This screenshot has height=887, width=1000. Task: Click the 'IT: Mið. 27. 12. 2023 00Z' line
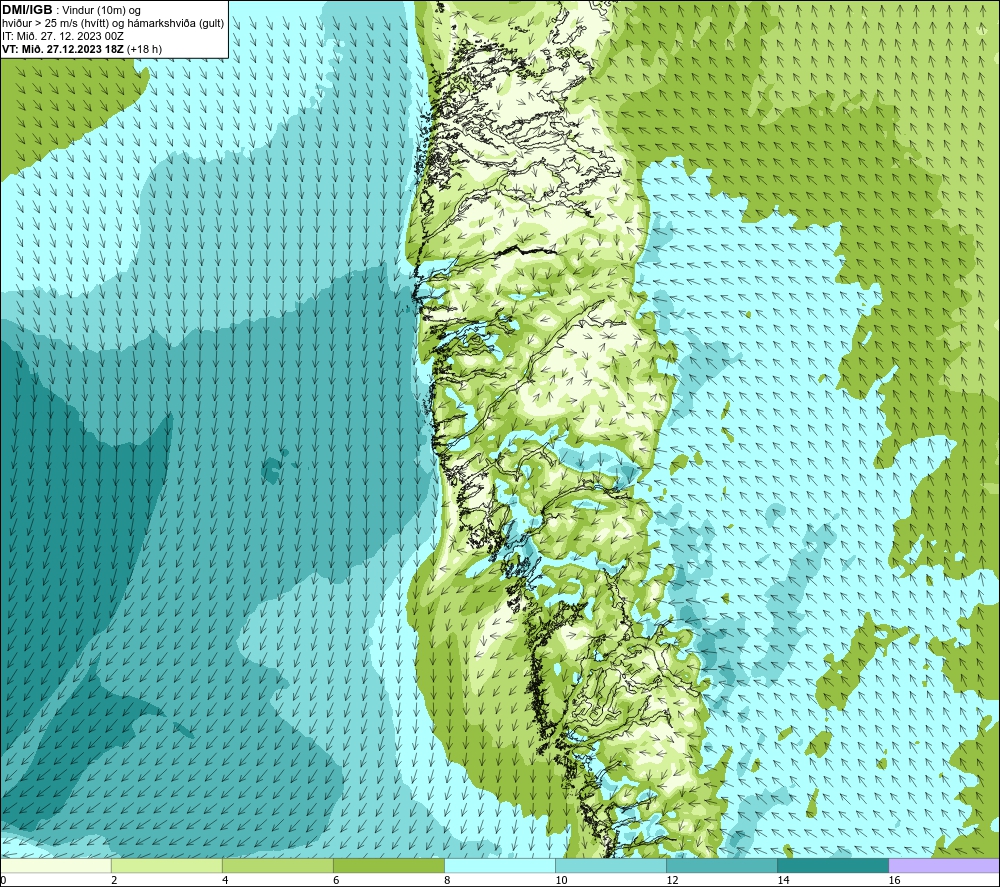[62, 36]
